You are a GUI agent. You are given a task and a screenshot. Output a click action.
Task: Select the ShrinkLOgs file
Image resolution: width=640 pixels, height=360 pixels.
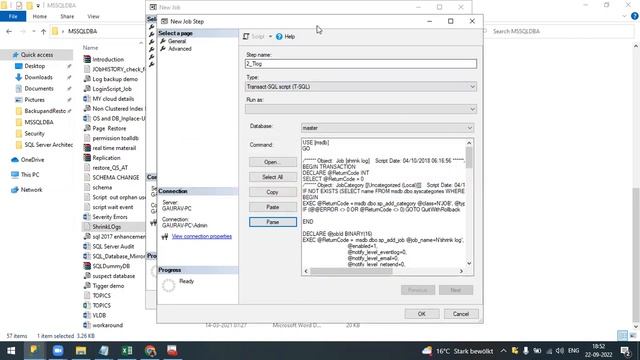tap(107, 227)
